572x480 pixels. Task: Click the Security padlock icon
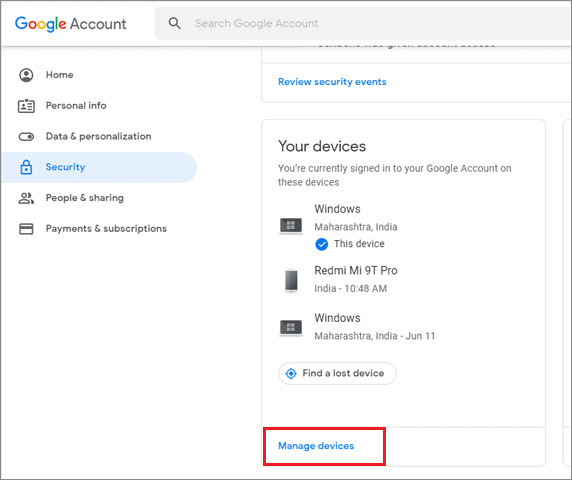pyautogui.click(x=26, y=167)
